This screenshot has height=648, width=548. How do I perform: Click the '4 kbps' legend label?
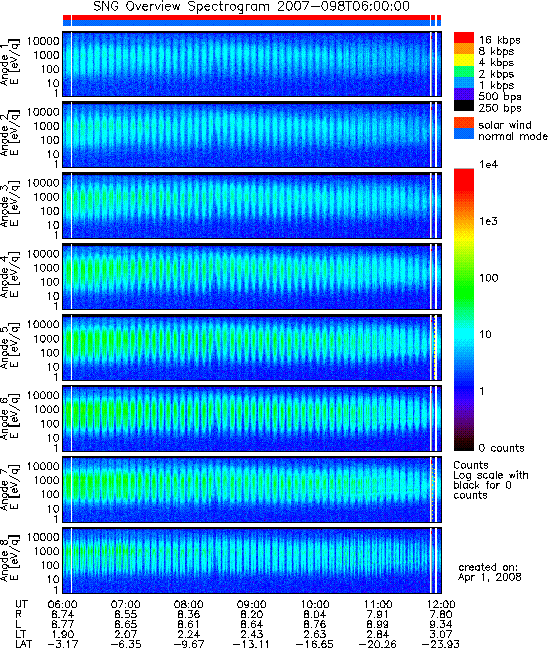[497, 63]
